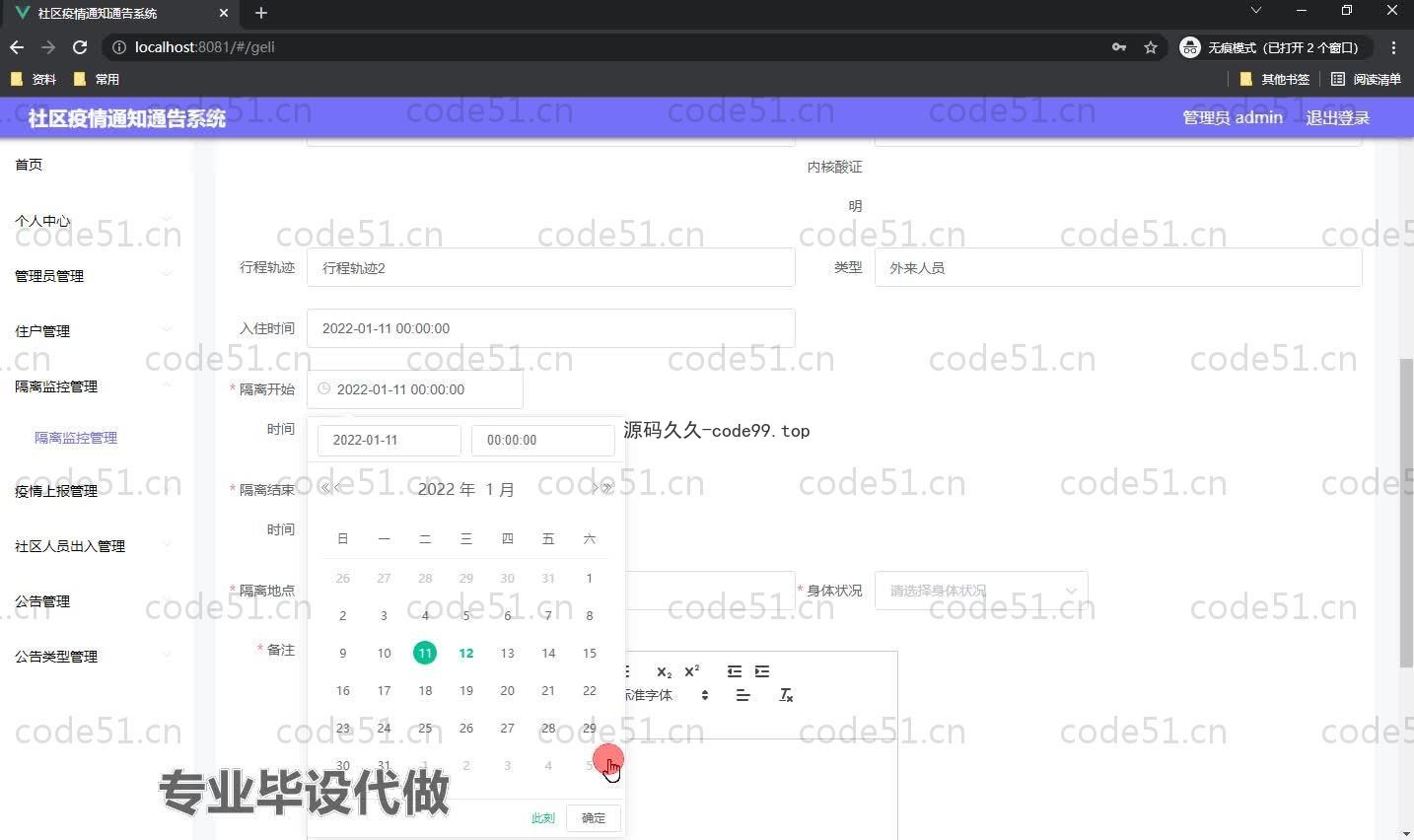Choose January 27 in the calendar
This screenshot has width=1414, height=840.
[507, 728]
